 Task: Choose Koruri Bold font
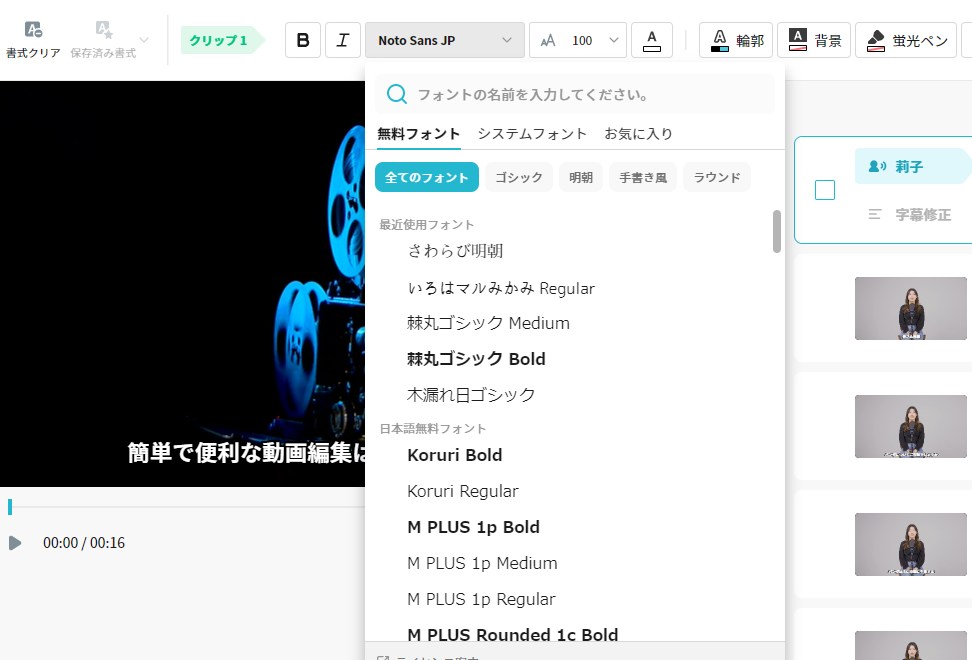coord(454,455)
